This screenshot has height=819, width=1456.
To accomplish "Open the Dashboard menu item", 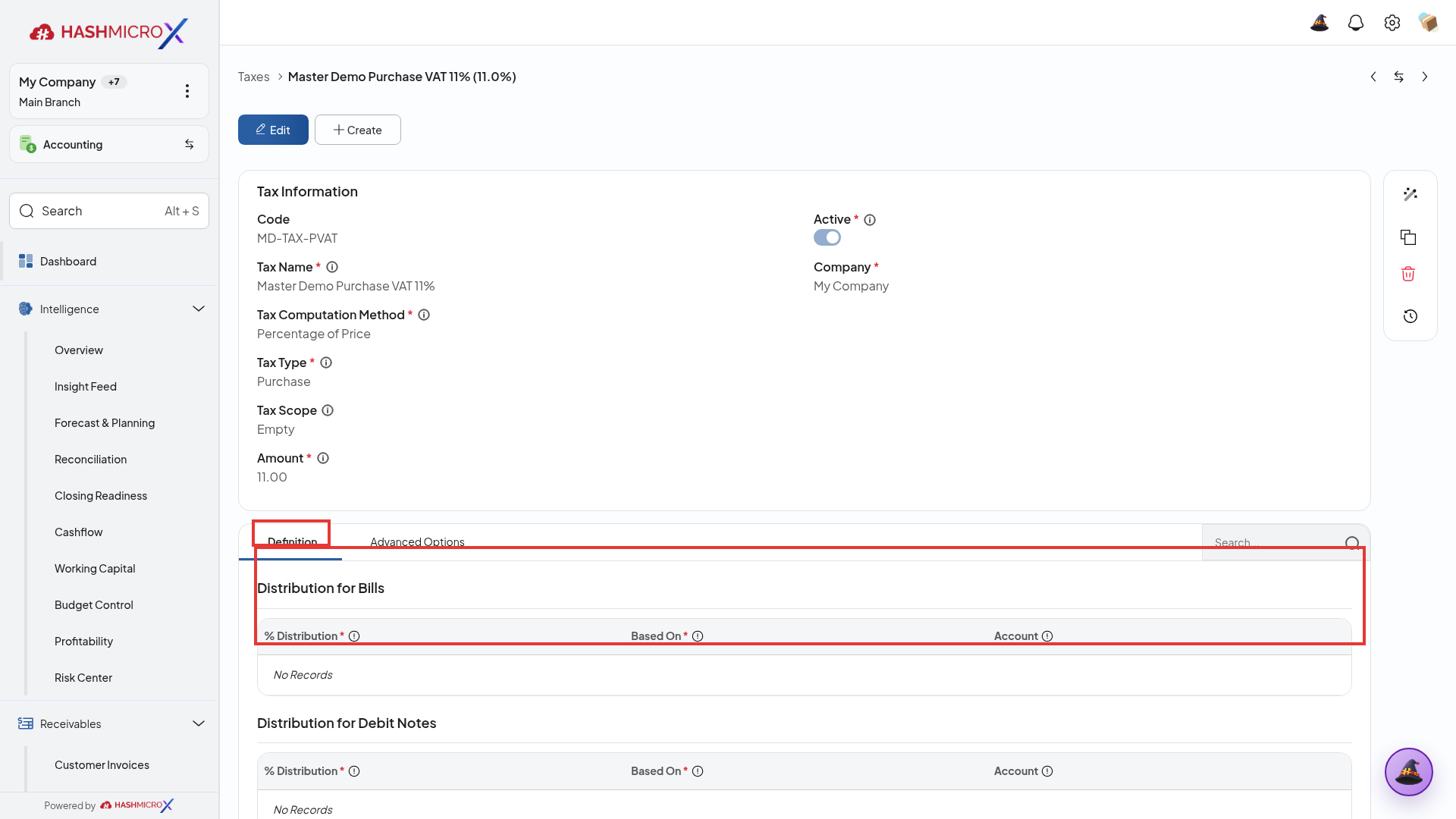I will (x=109, y=261).
